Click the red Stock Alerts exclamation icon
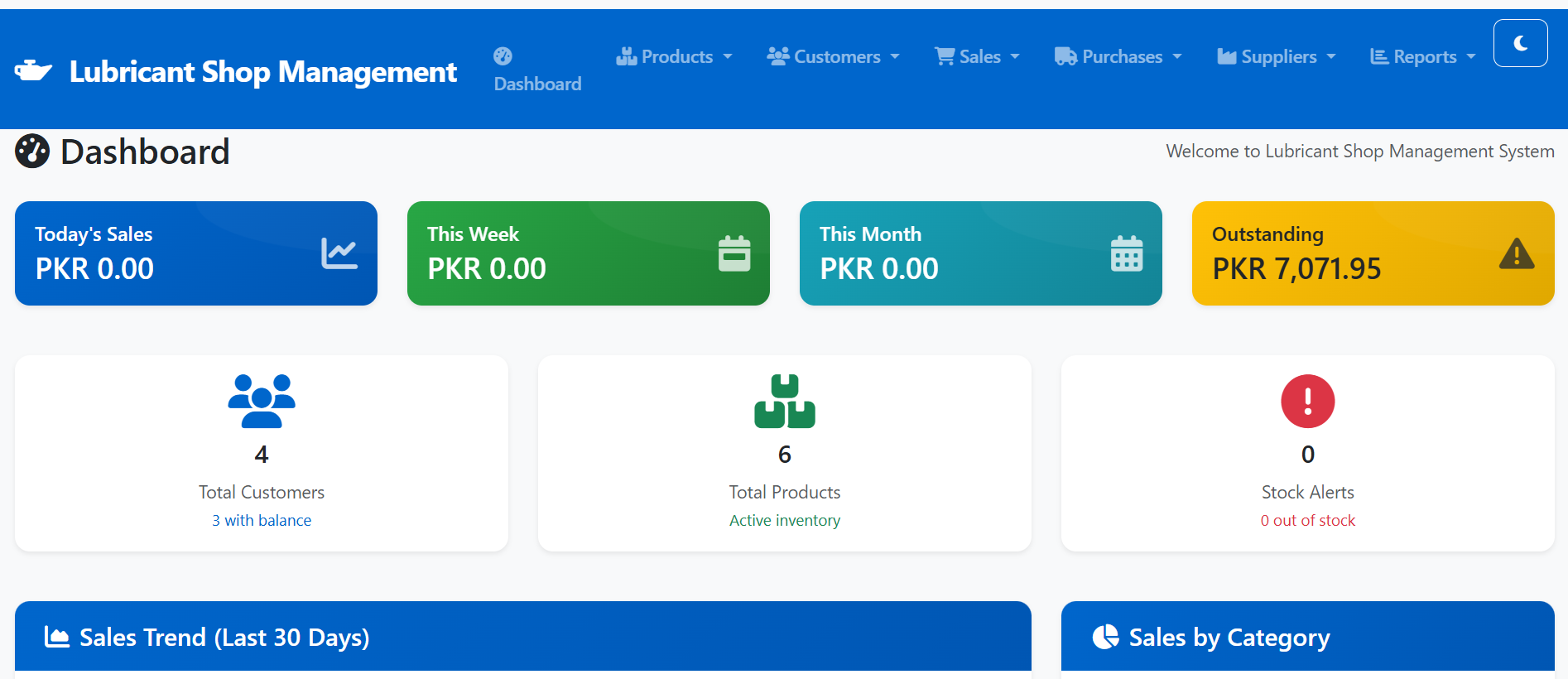1568x679 pixels. coord(1308,401)
